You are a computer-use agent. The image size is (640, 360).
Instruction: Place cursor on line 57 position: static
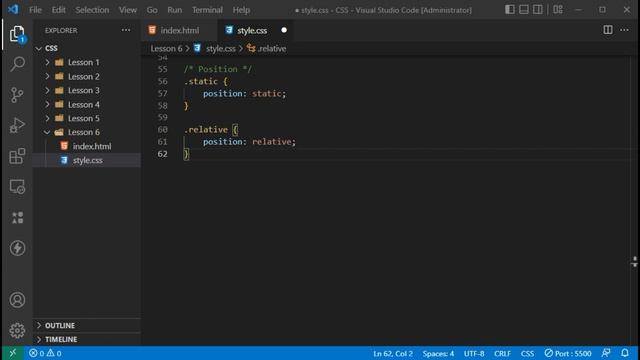pos(244,93)
